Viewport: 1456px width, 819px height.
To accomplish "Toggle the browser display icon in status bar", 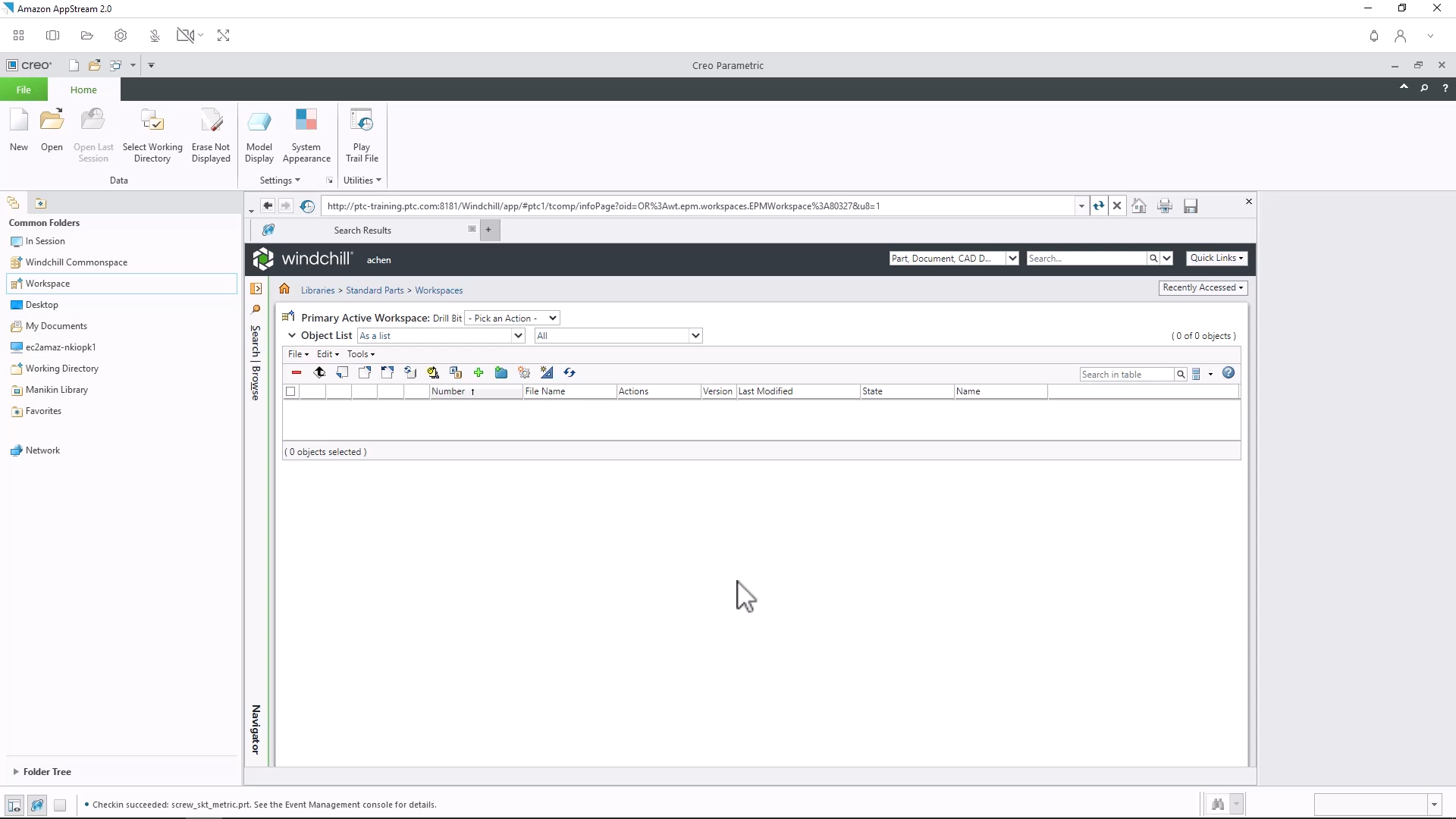I will 37,805.
